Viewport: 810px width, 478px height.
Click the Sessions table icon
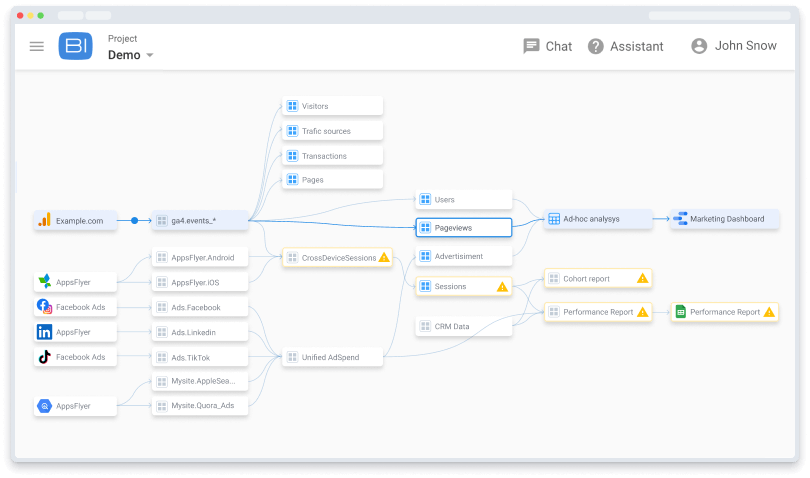tap(425, 286)
